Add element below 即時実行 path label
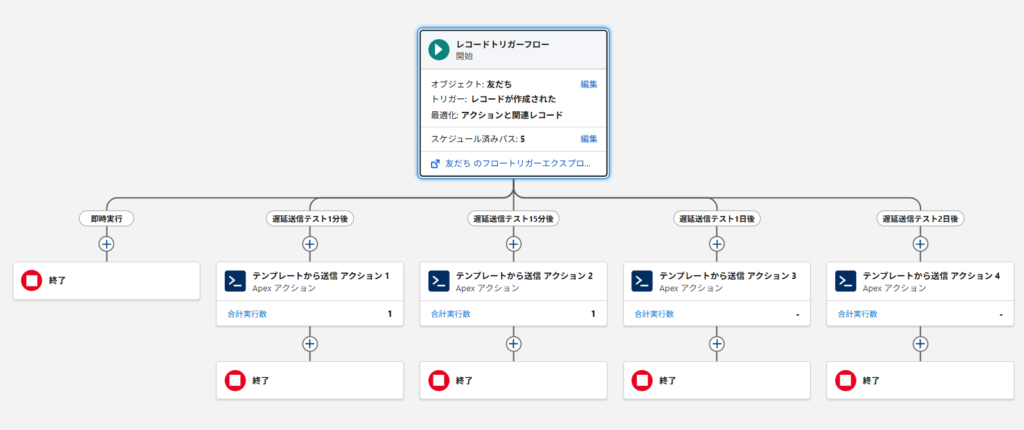The width and height of the screenshot is (1024, 430). pos(106,243)
